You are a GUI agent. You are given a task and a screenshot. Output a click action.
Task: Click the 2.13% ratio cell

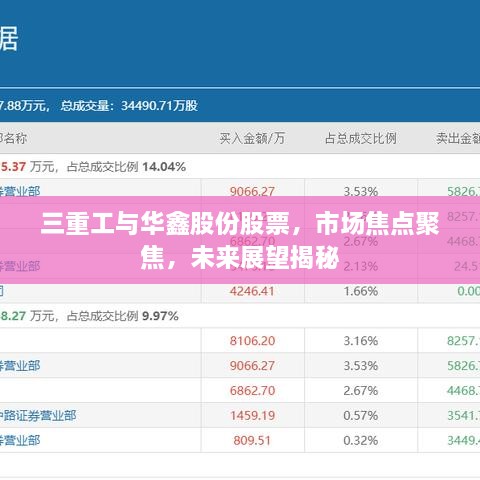click(x=361, y=266)
